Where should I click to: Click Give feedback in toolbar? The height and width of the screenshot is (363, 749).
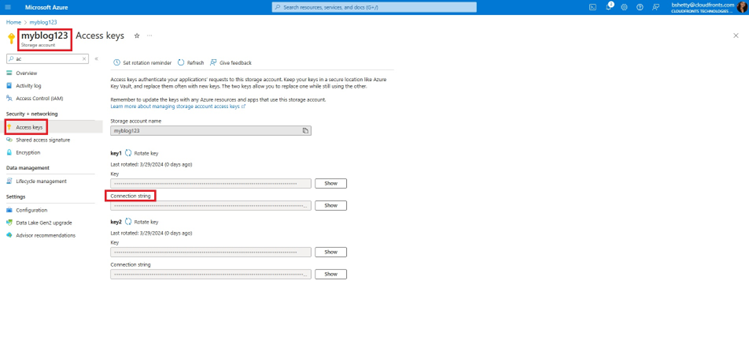[231, 63]
